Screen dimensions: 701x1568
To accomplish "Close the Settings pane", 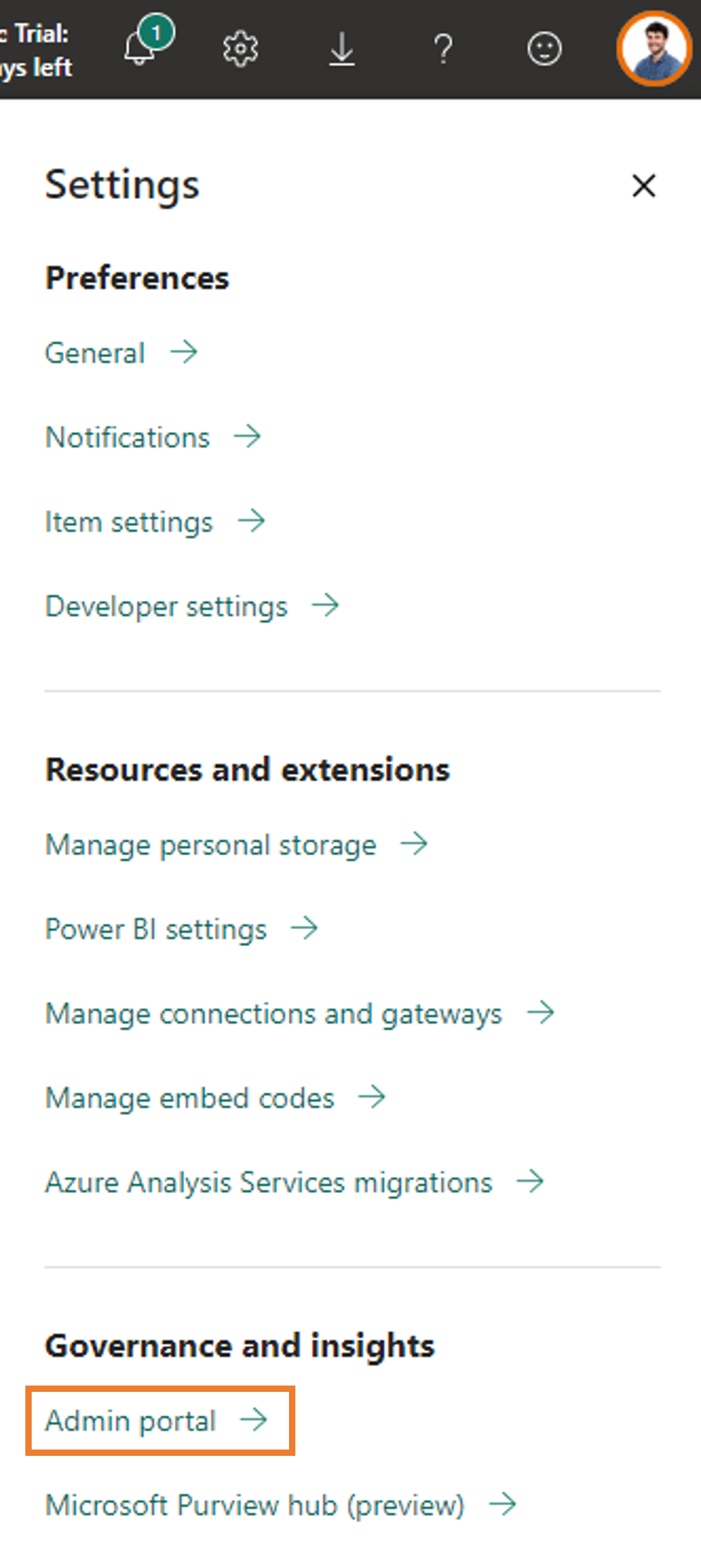I will [x=643, y=186].
